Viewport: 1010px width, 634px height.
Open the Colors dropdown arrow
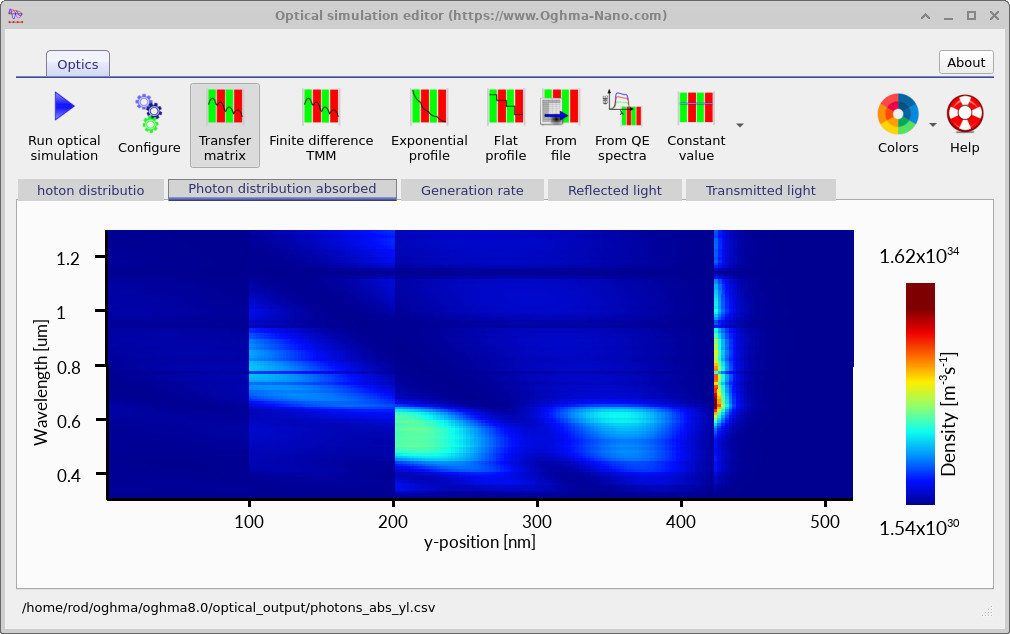pyautogui.click(x=933, y=125)
